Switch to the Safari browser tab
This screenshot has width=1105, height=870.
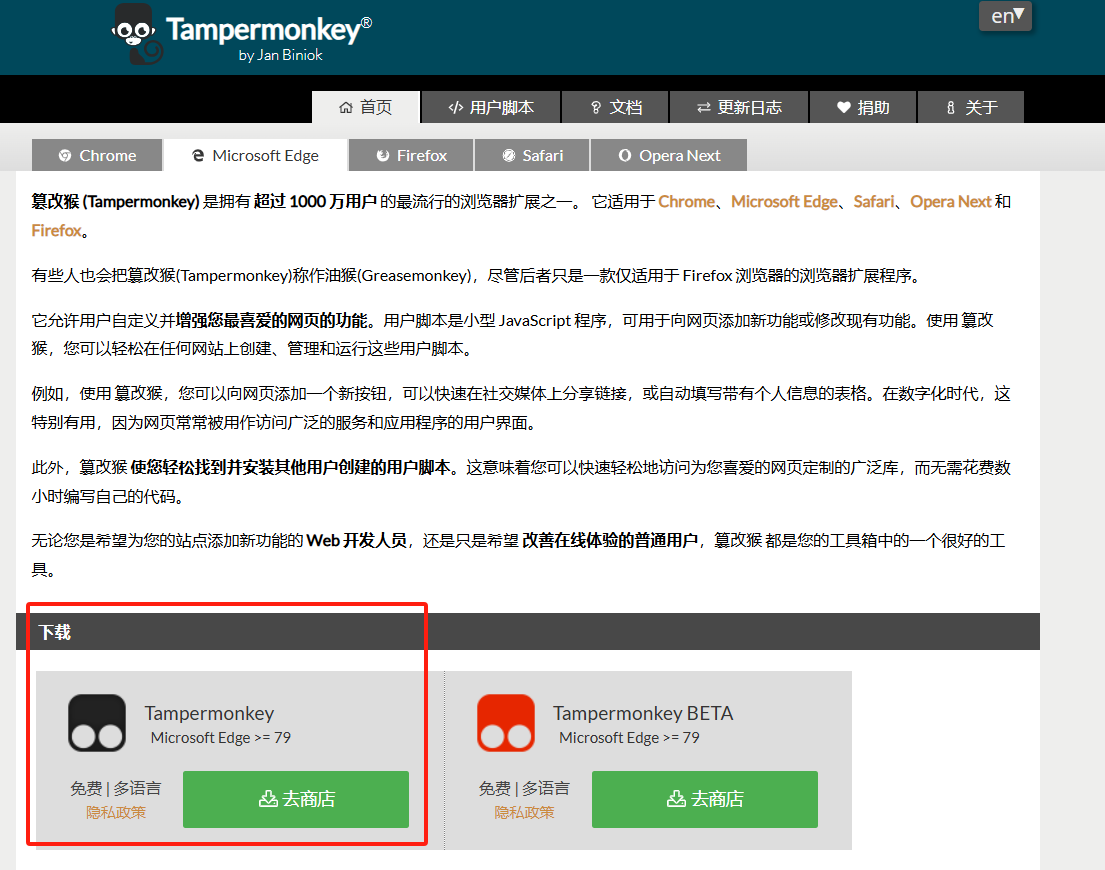click(532, 155)
